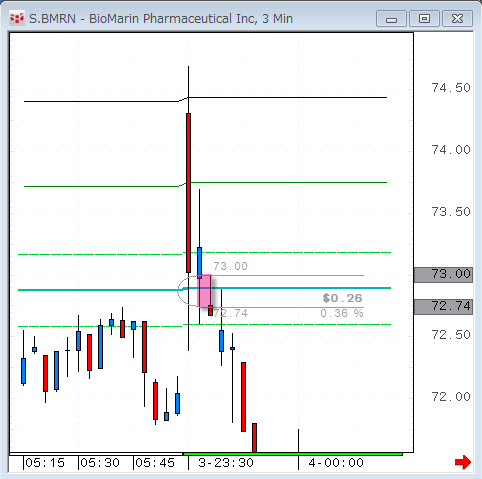Screen dimensions: 482x479
Task: Click the bright green bar on time axis
Action: [x=293, y=454]
